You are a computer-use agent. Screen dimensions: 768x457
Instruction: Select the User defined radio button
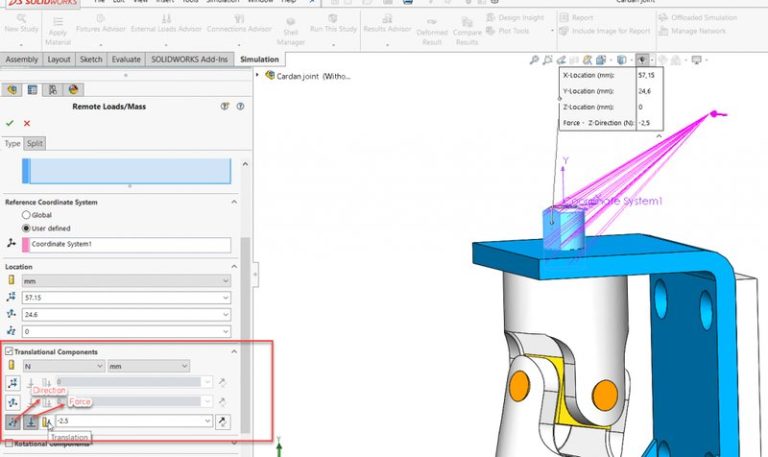(26, 228)
